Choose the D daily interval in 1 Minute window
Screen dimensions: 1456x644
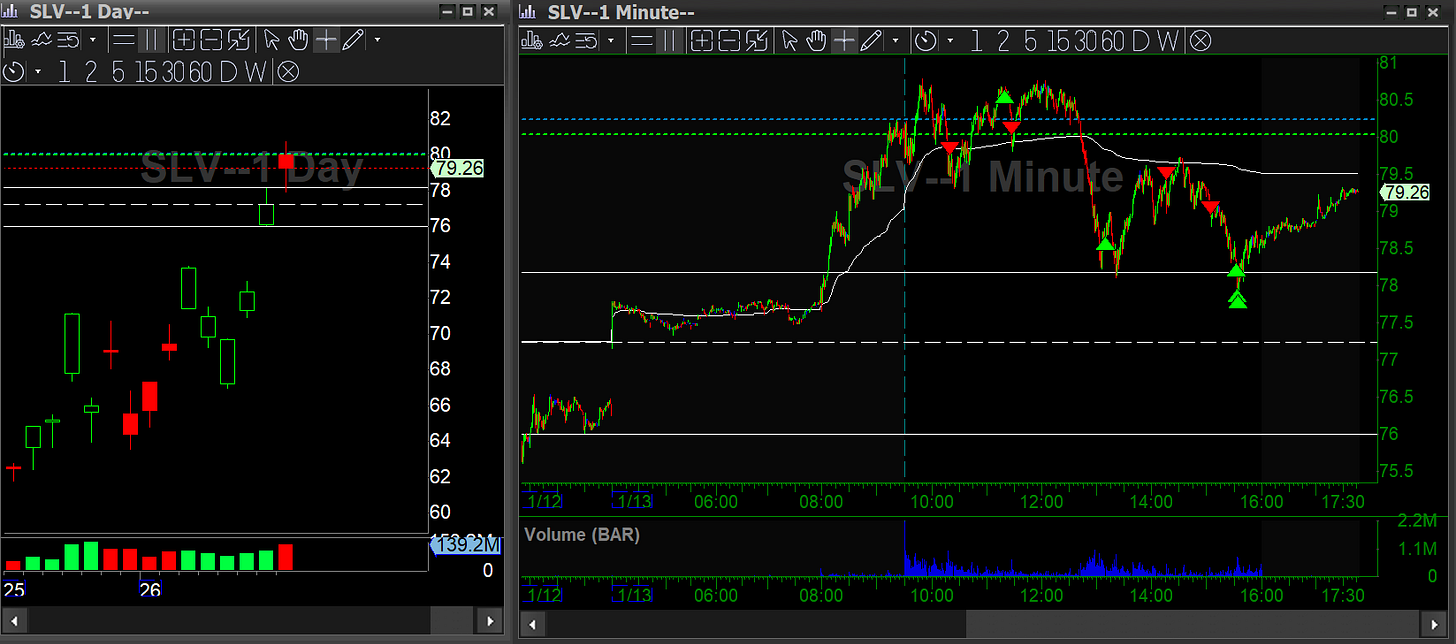point(1141,40)
